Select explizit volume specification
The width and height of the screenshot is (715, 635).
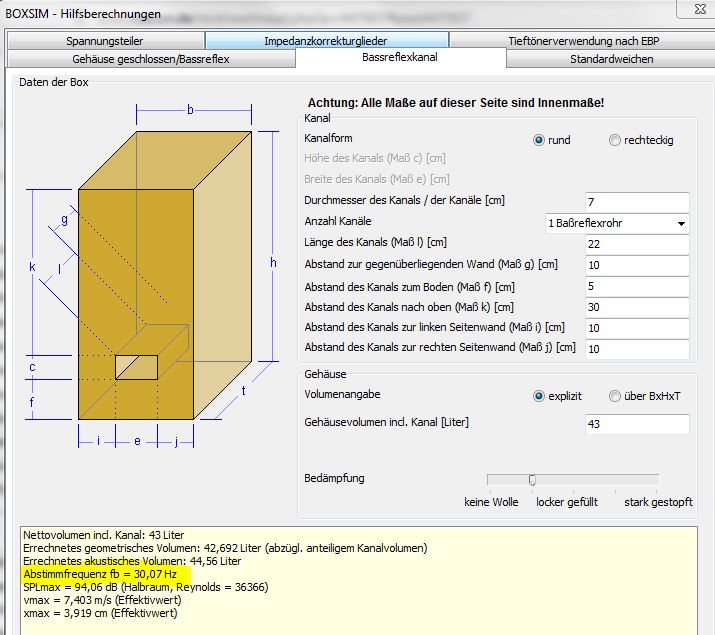pos(540,396)
